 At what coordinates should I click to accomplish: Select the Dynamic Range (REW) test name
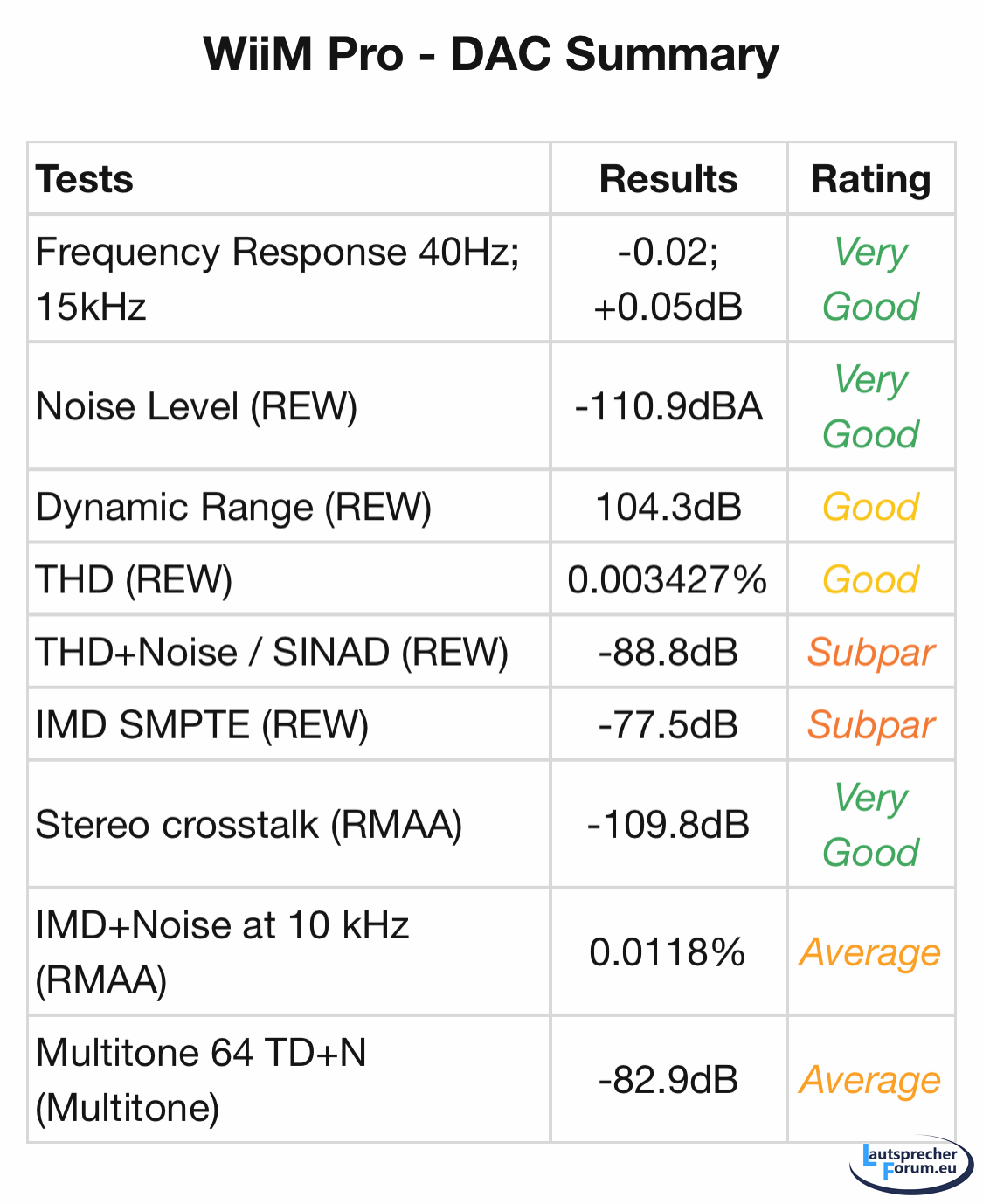point(233,507)
